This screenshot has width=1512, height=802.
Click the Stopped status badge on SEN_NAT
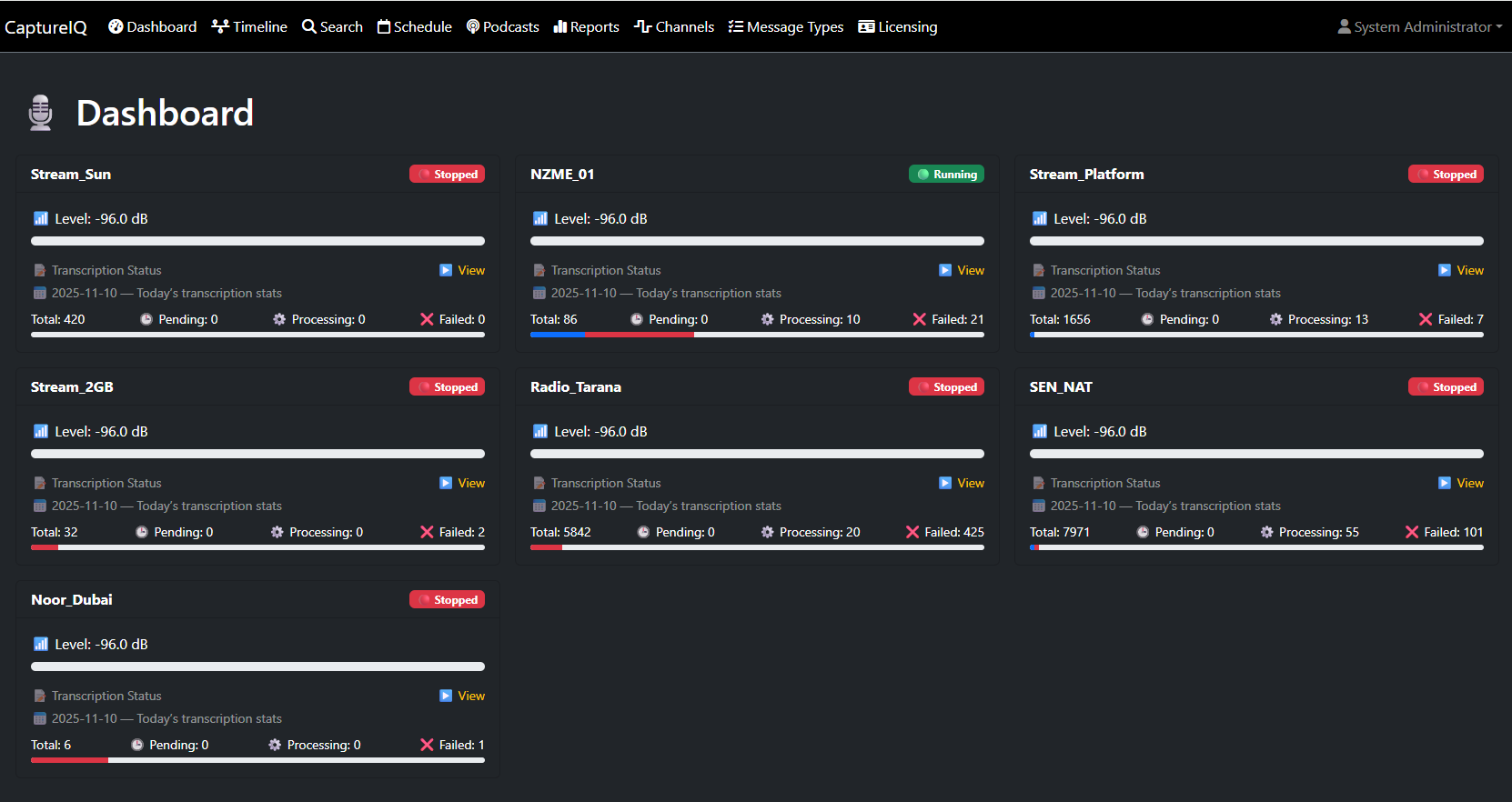[1446, 387]
